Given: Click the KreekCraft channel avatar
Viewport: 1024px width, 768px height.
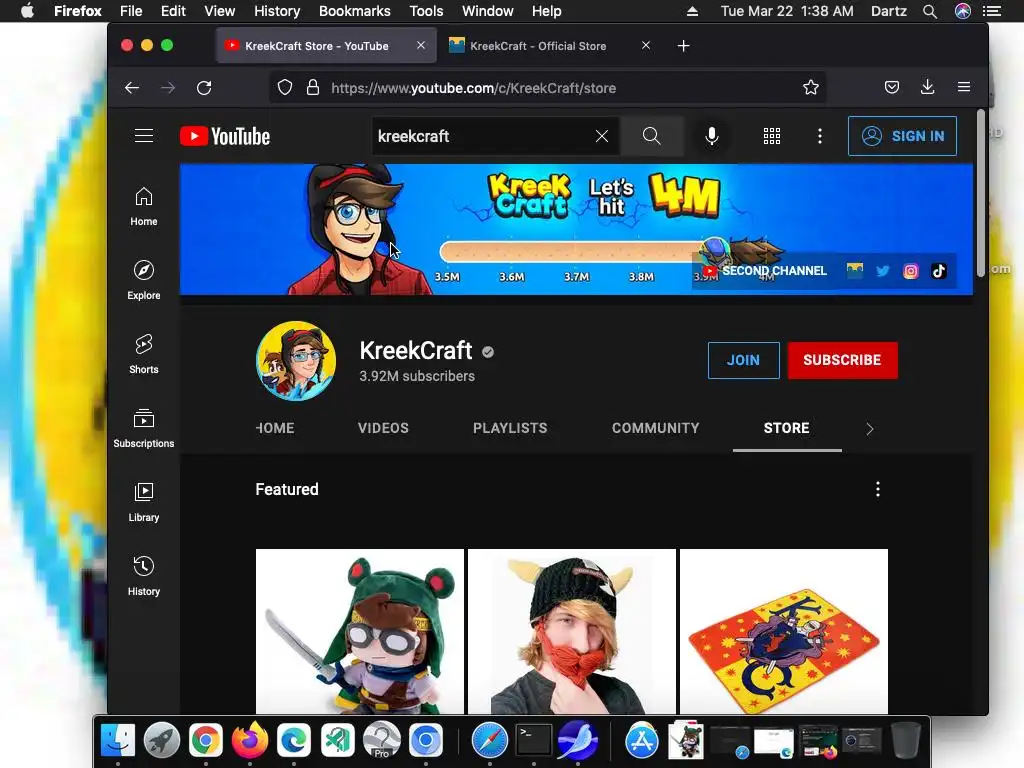Looking at the screenshot, I should (x=296, y=360).
